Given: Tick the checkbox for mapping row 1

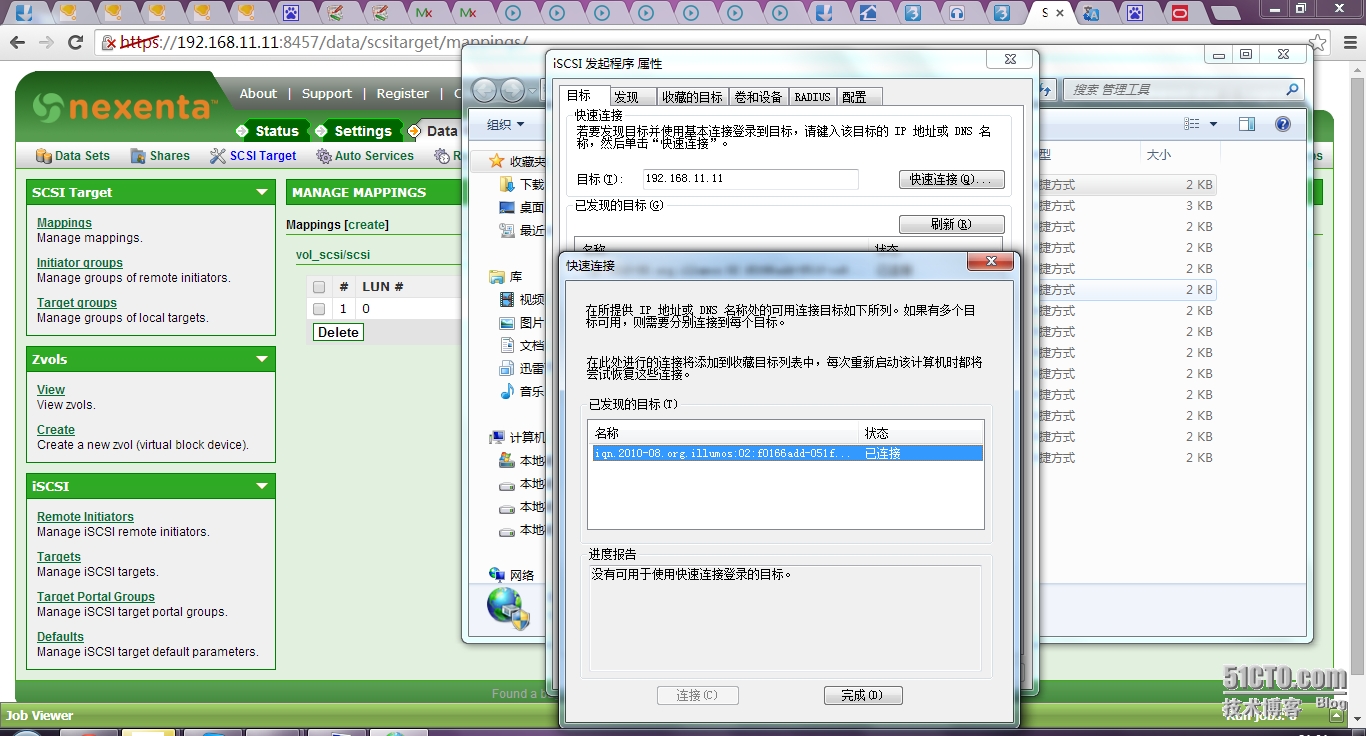Looking at the screenshot, I should click(319, 309).
